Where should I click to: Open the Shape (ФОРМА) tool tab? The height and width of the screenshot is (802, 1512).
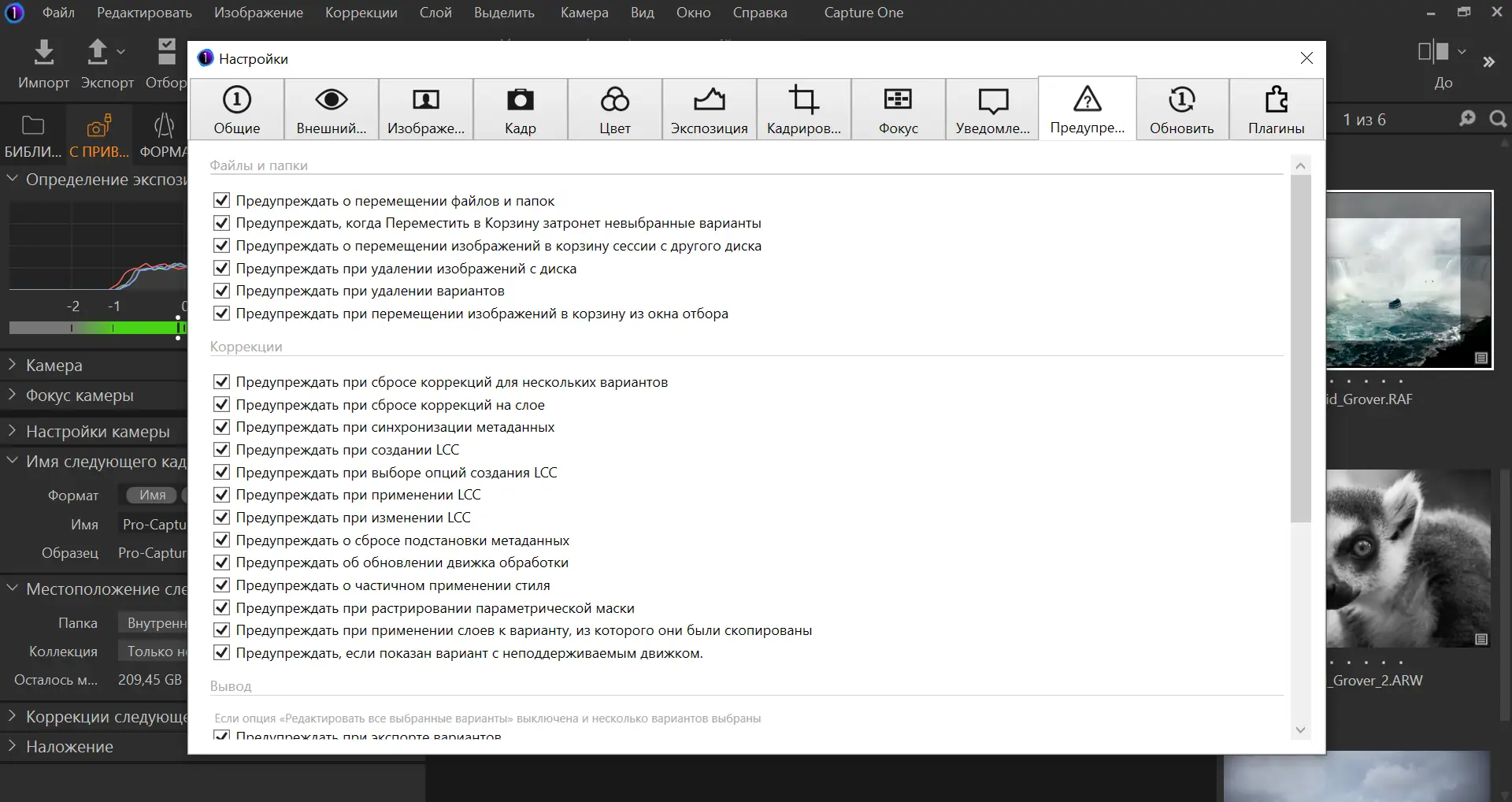point(164,136)
